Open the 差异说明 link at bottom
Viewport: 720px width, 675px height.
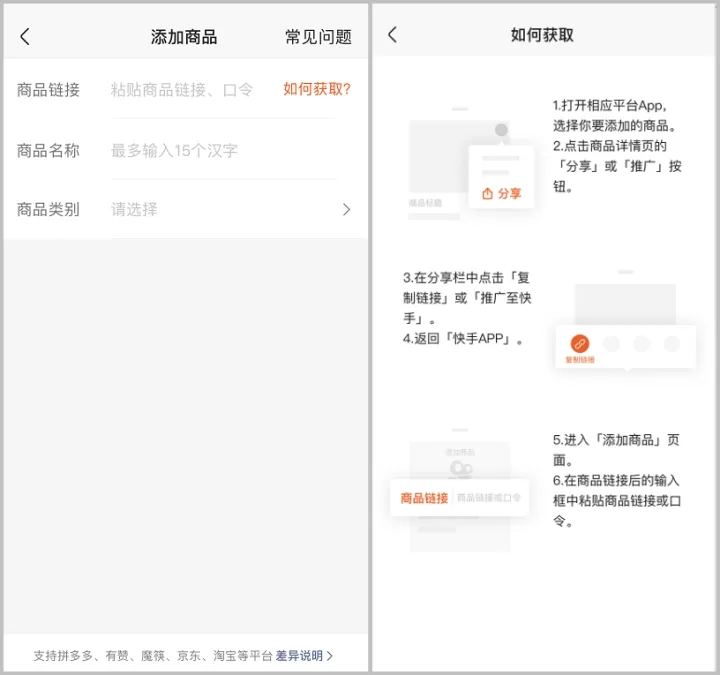(299, 656)
